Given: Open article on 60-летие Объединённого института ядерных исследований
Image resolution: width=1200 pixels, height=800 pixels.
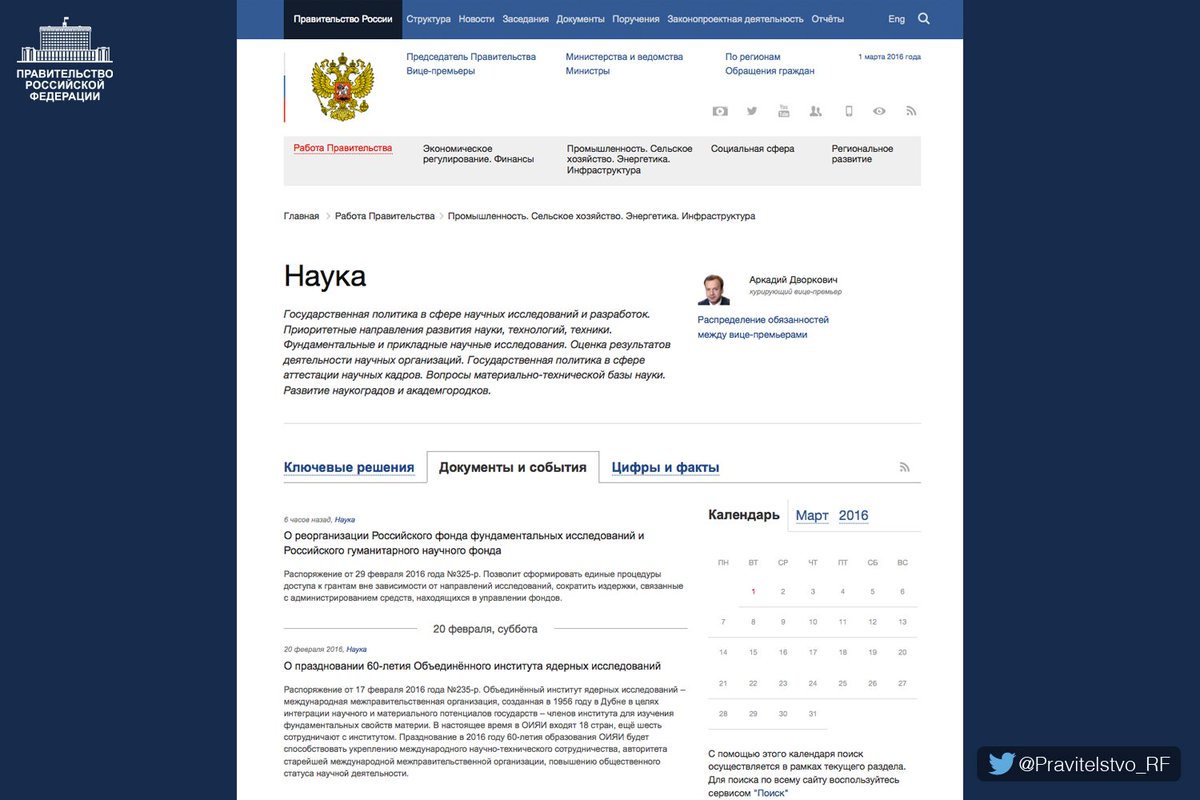Looking at the screenshot, I should (x=472, y=666).
